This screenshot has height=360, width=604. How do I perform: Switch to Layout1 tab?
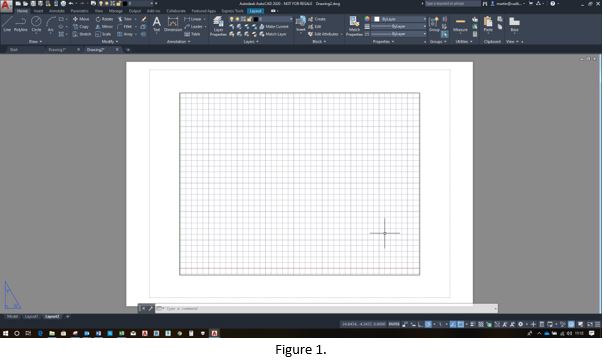[31, 316]
